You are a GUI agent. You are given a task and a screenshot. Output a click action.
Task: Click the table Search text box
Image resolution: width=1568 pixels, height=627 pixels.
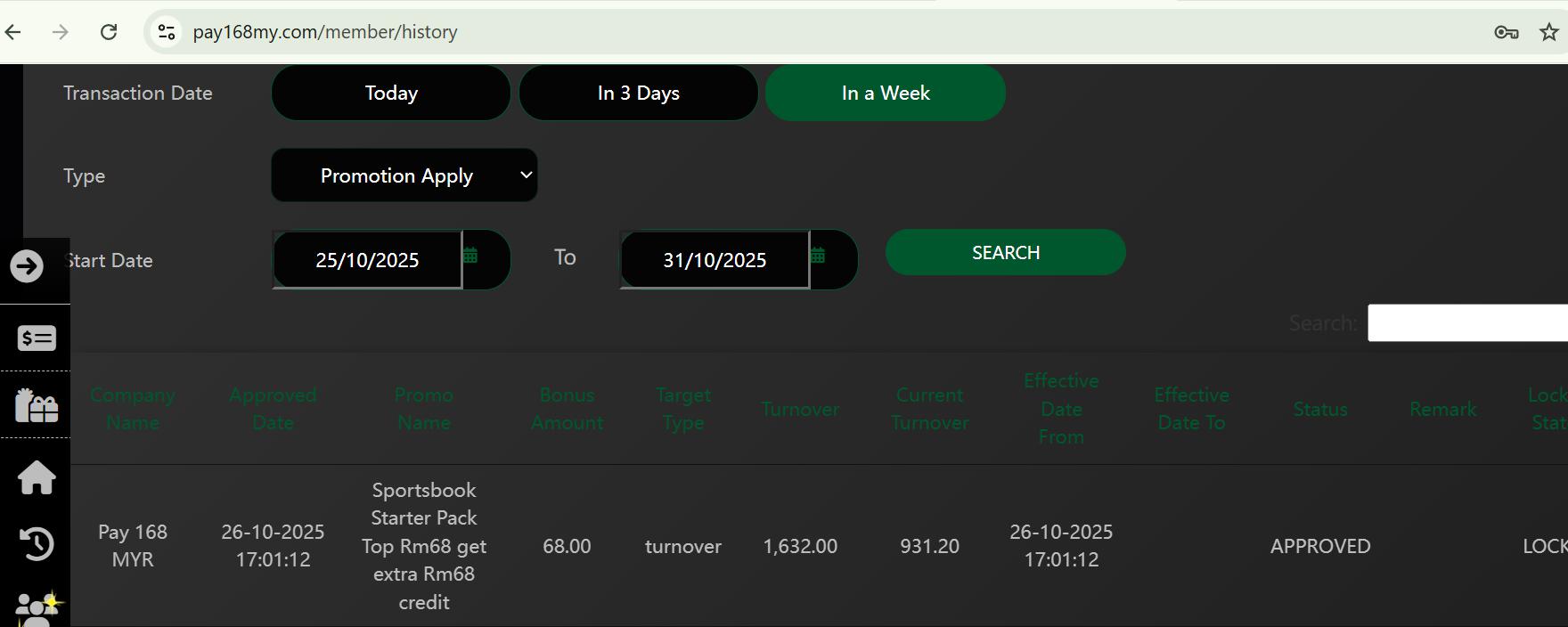1467,322
